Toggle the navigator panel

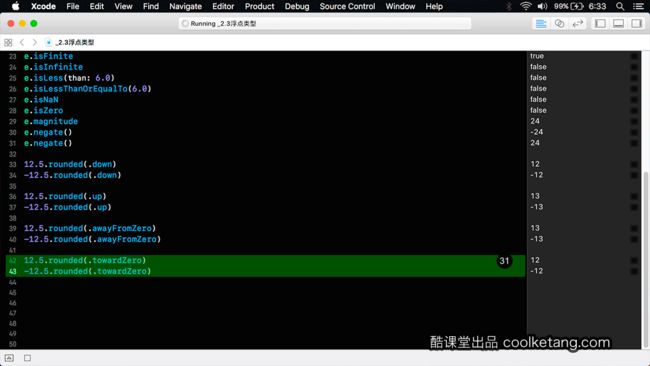[x=600, y=24]
